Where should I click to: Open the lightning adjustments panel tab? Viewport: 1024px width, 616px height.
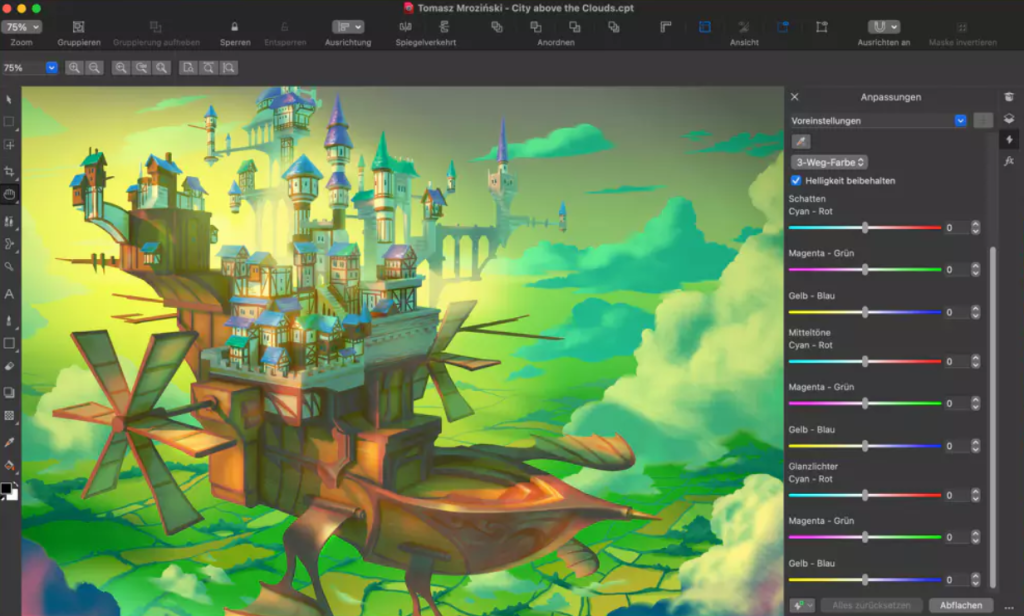[1009, 139]
